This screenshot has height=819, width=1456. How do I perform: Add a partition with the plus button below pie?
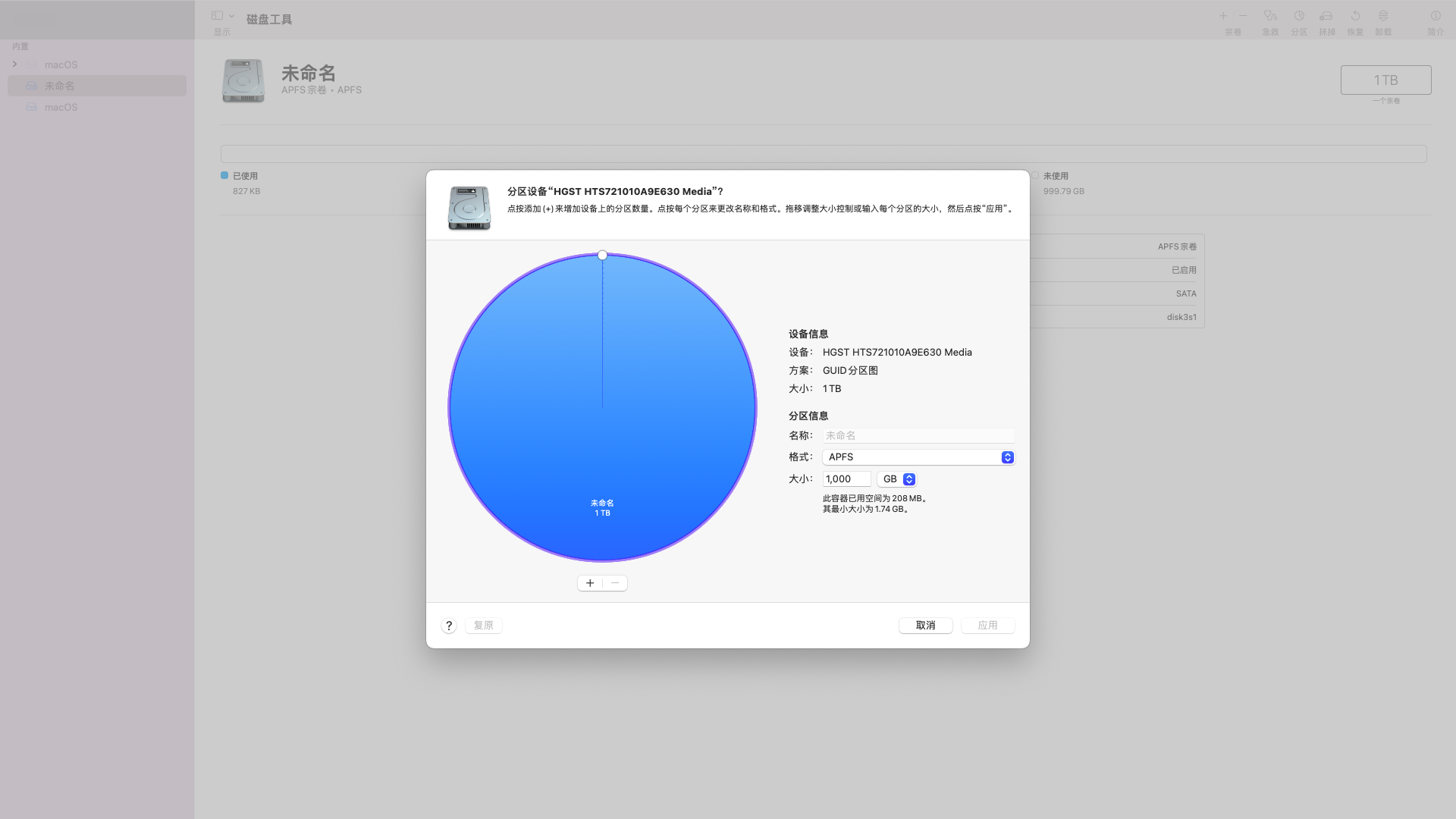click(x=590, y=583)
